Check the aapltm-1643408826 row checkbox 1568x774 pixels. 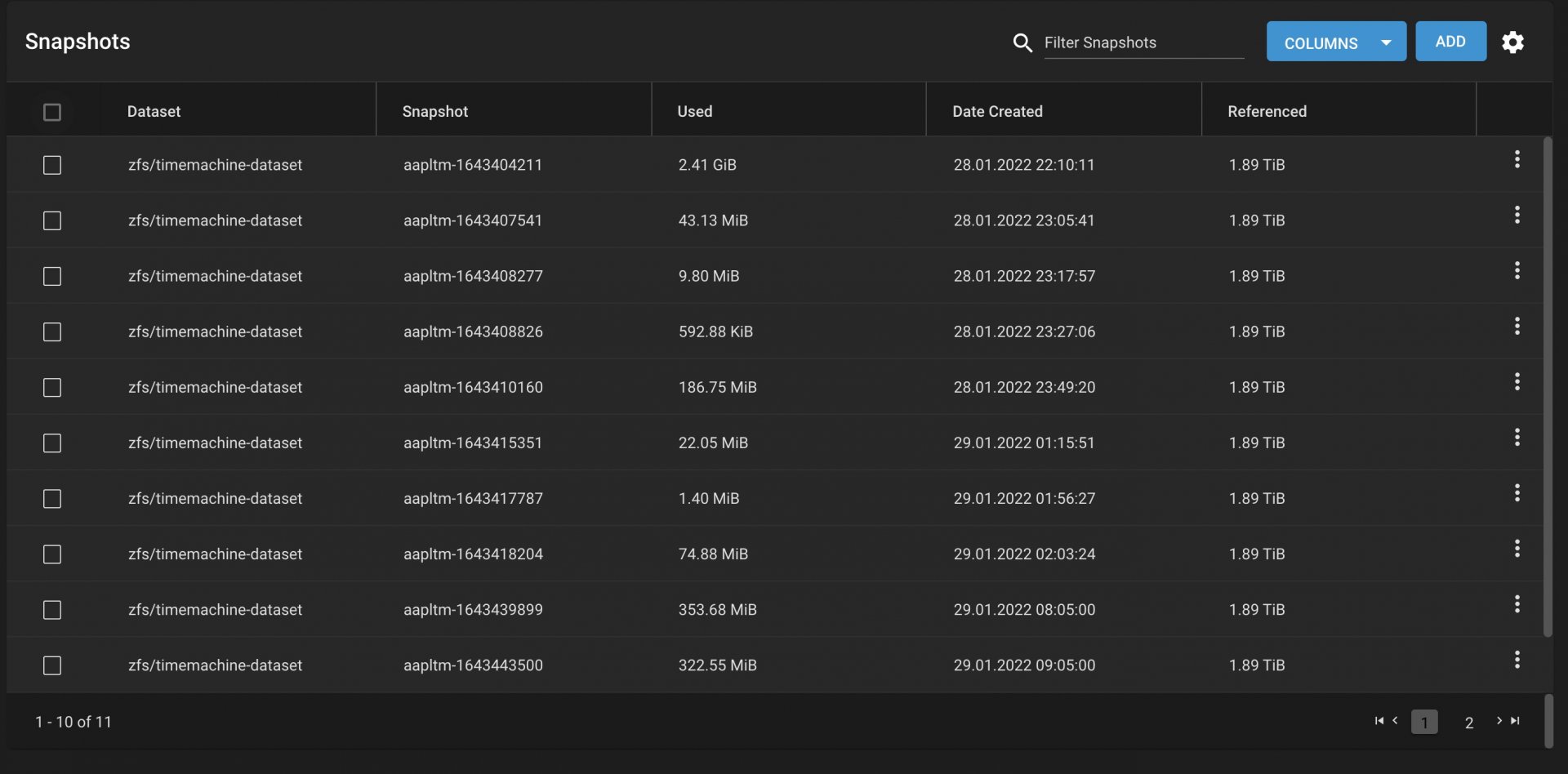[52, 331]
